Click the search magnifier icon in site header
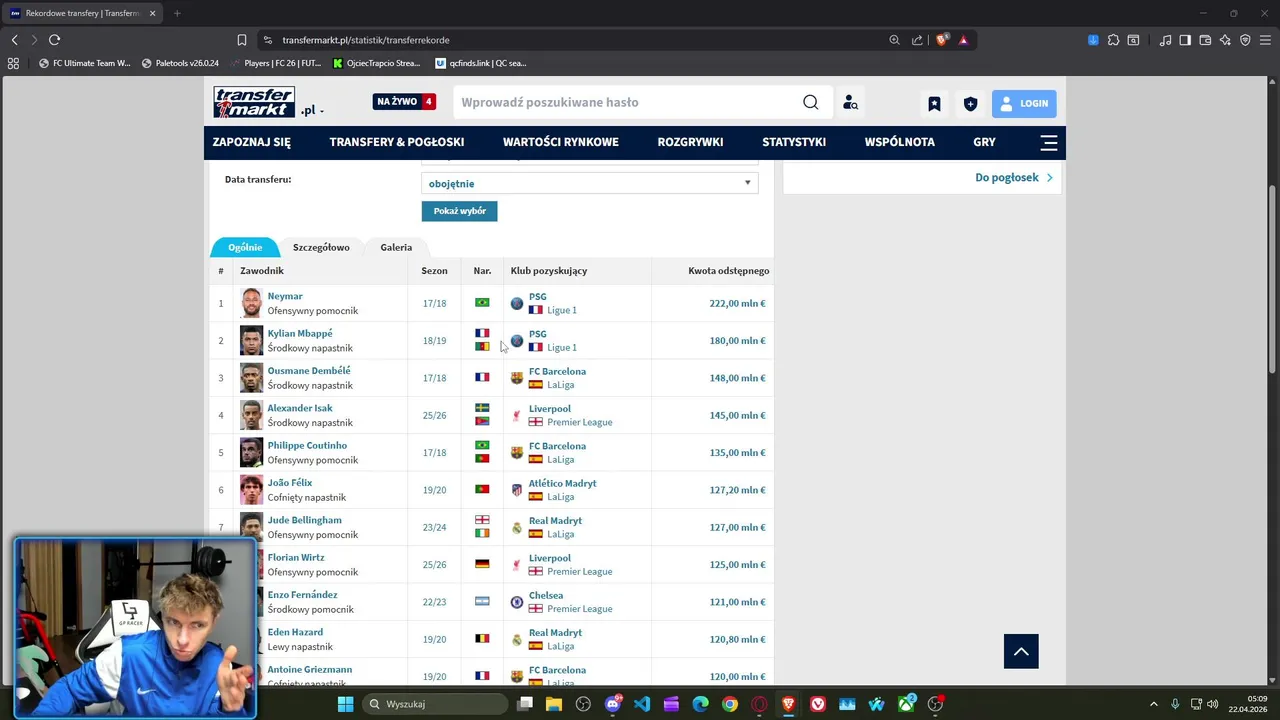The width and height of the screenshot is (1280, 720). coord(811,102)
